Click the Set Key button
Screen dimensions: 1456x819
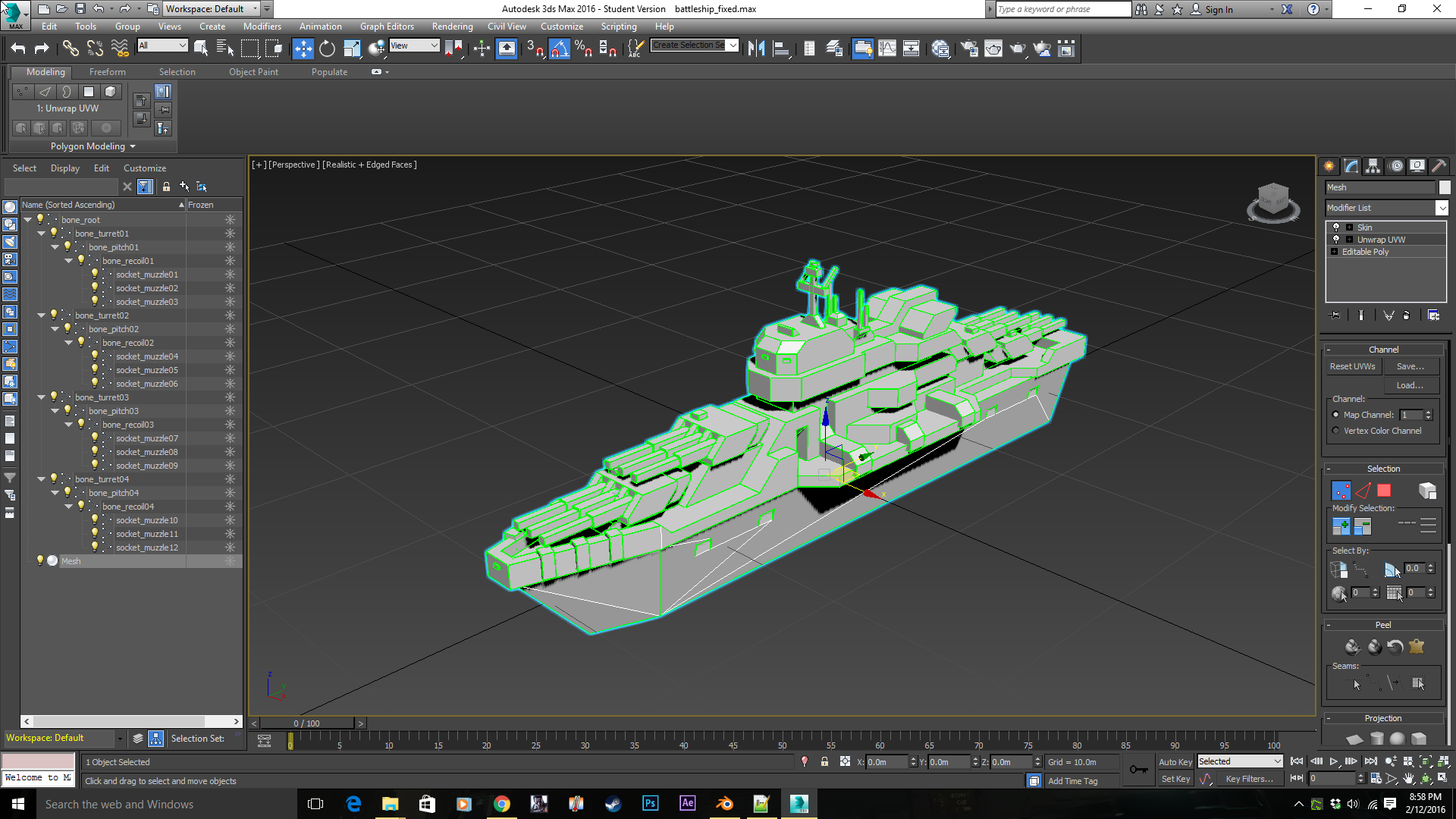pos(1175,779)
